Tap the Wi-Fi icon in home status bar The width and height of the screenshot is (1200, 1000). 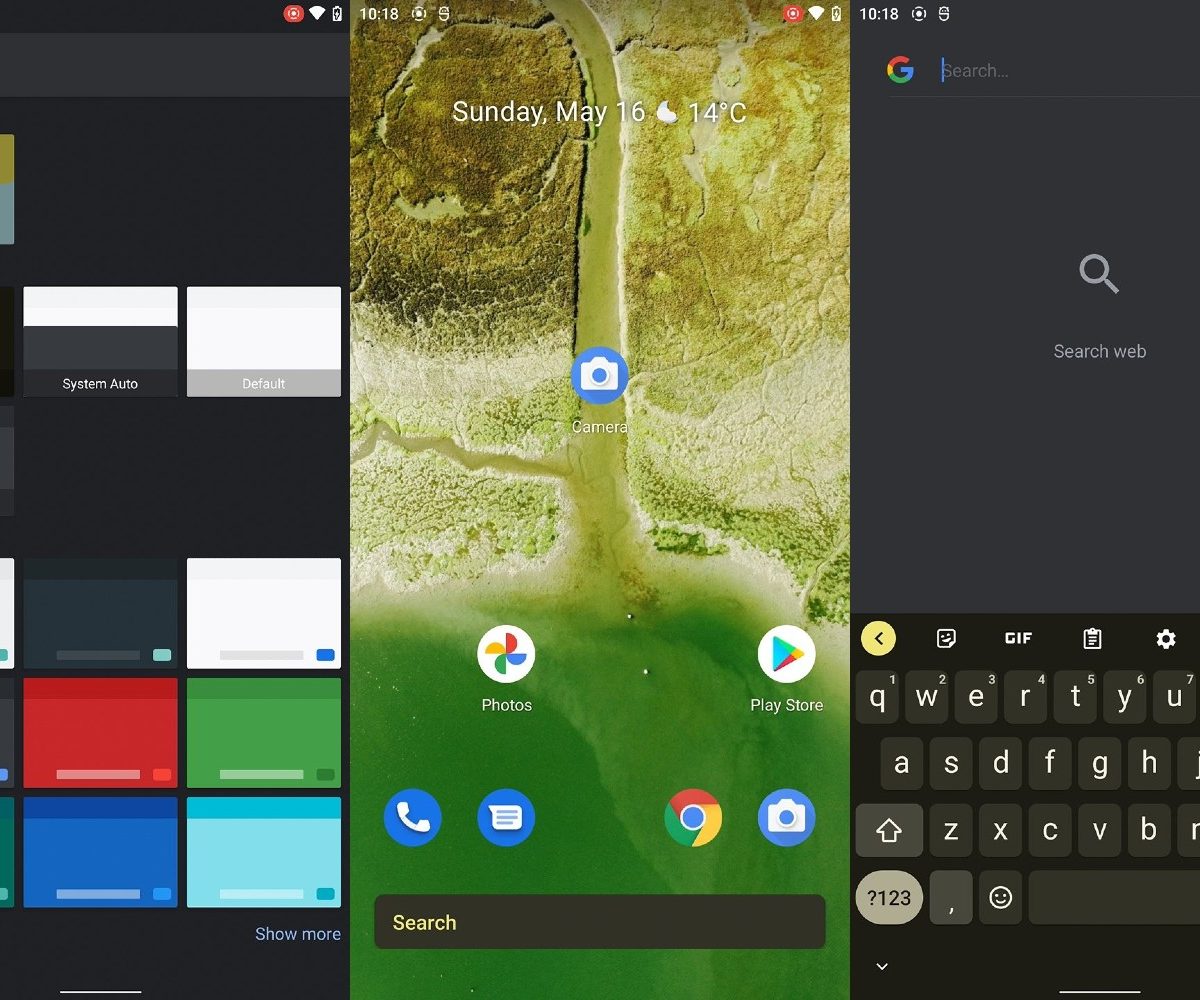[817, 14]
